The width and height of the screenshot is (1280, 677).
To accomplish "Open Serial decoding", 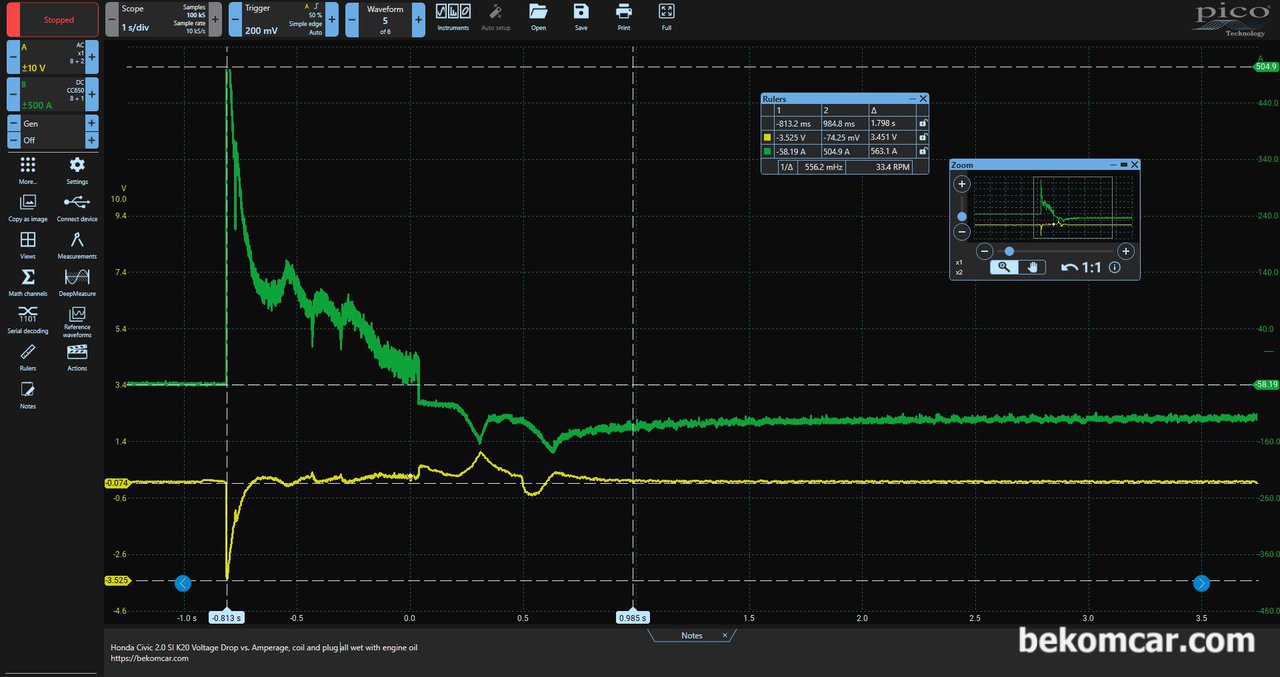I will pos(28,319).
